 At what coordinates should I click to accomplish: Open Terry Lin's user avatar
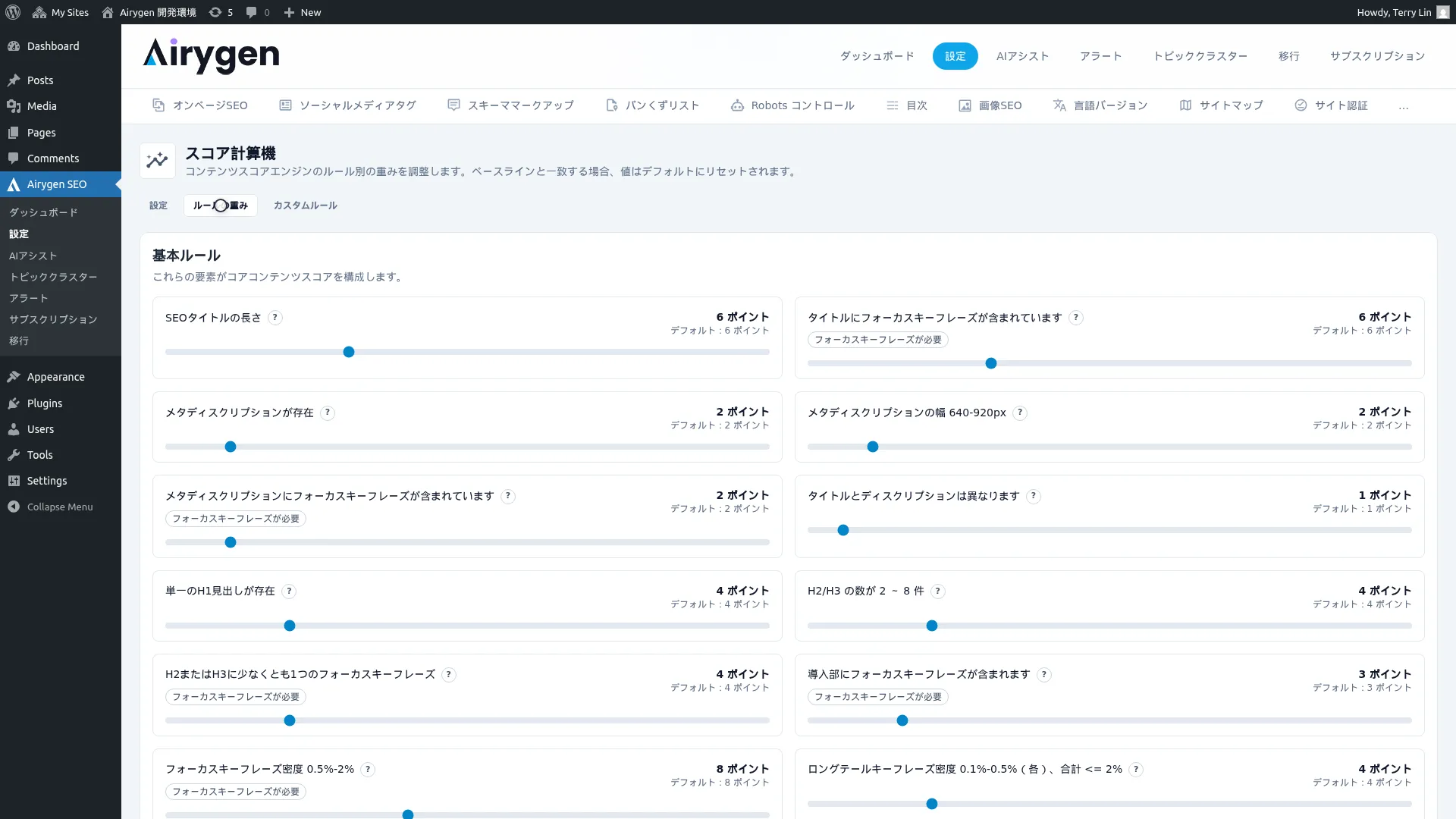click(x=1442, y=12)
